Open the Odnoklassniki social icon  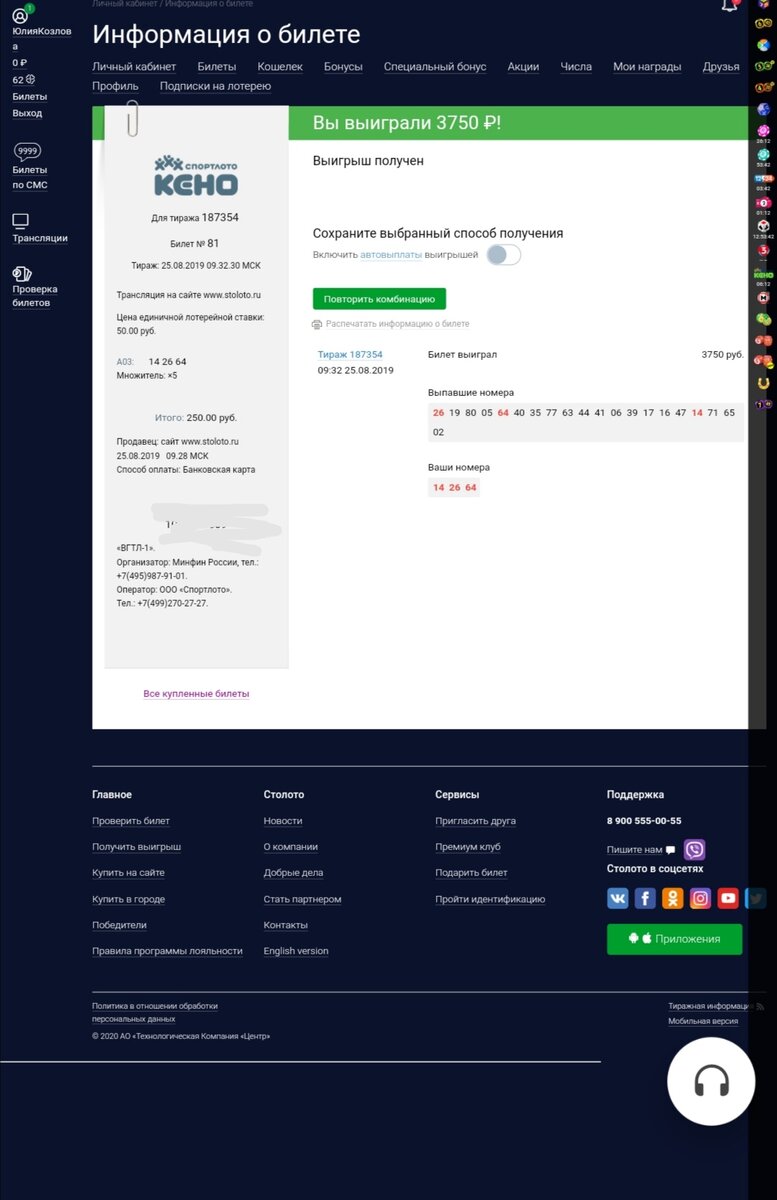click(x=673, y=898)
